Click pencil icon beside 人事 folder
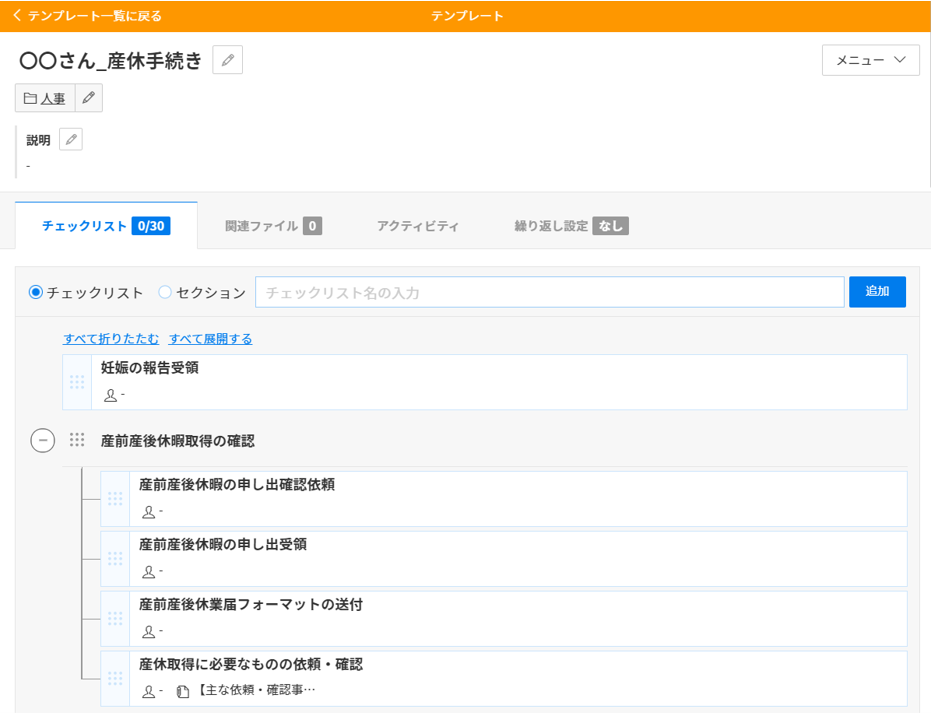931x713 pixels. pyautogui.click(x=89, y=98)
